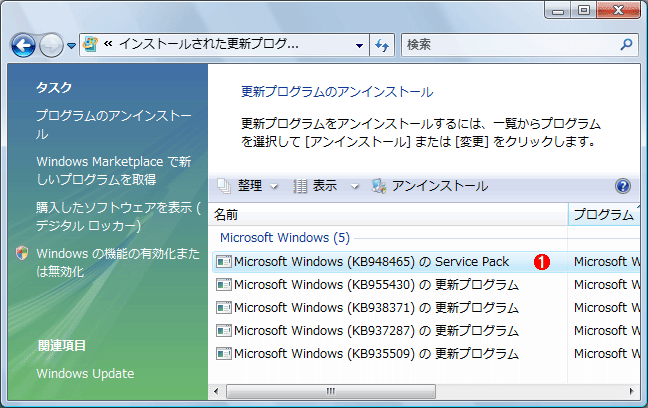Open the address bar history dropdown arrow
The image size is (648, 408).
click(x=359, y=45)
